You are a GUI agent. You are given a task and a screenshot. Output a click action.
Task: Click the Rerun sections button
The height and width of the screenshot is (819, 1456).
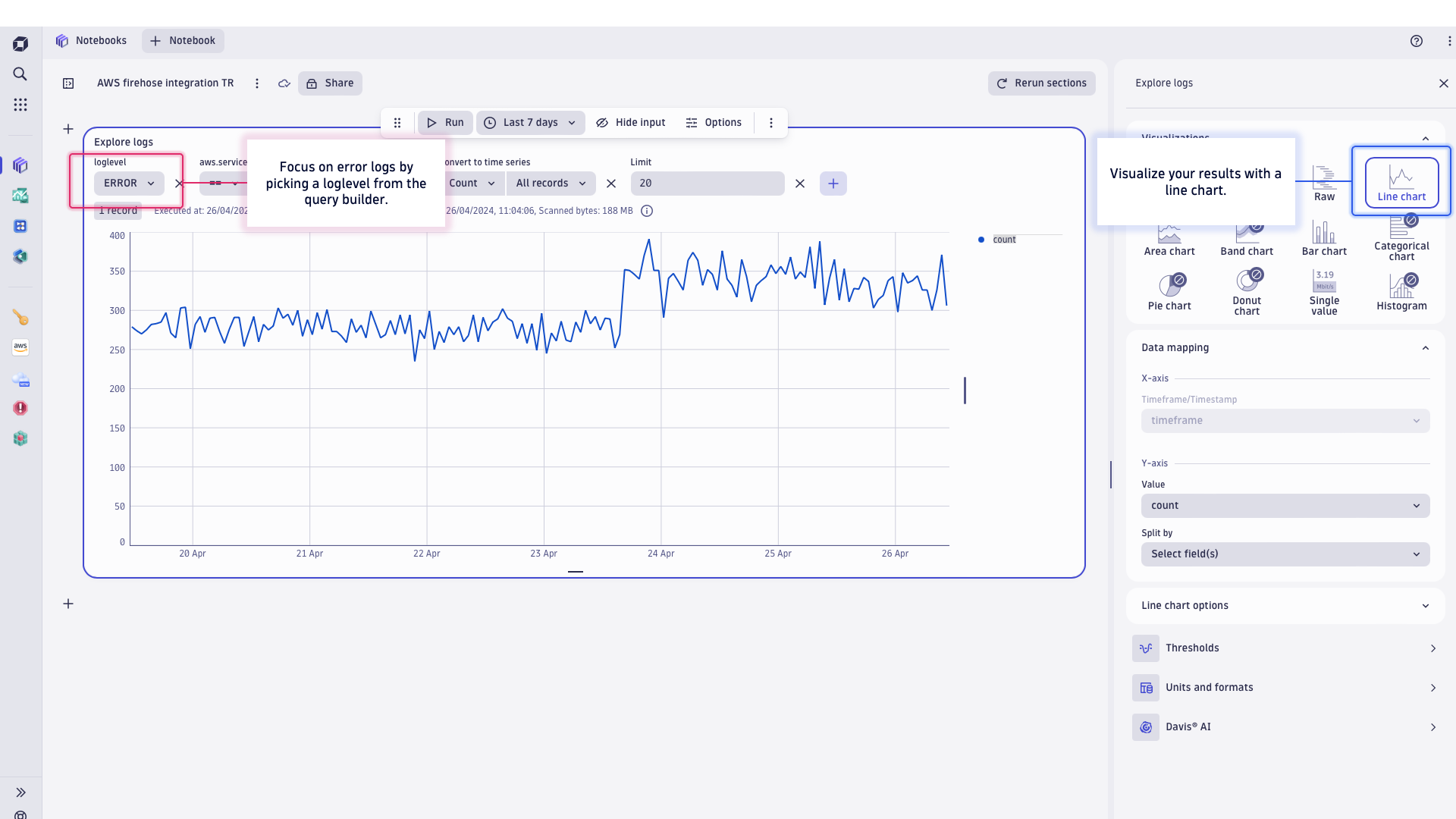[1041, 83]
